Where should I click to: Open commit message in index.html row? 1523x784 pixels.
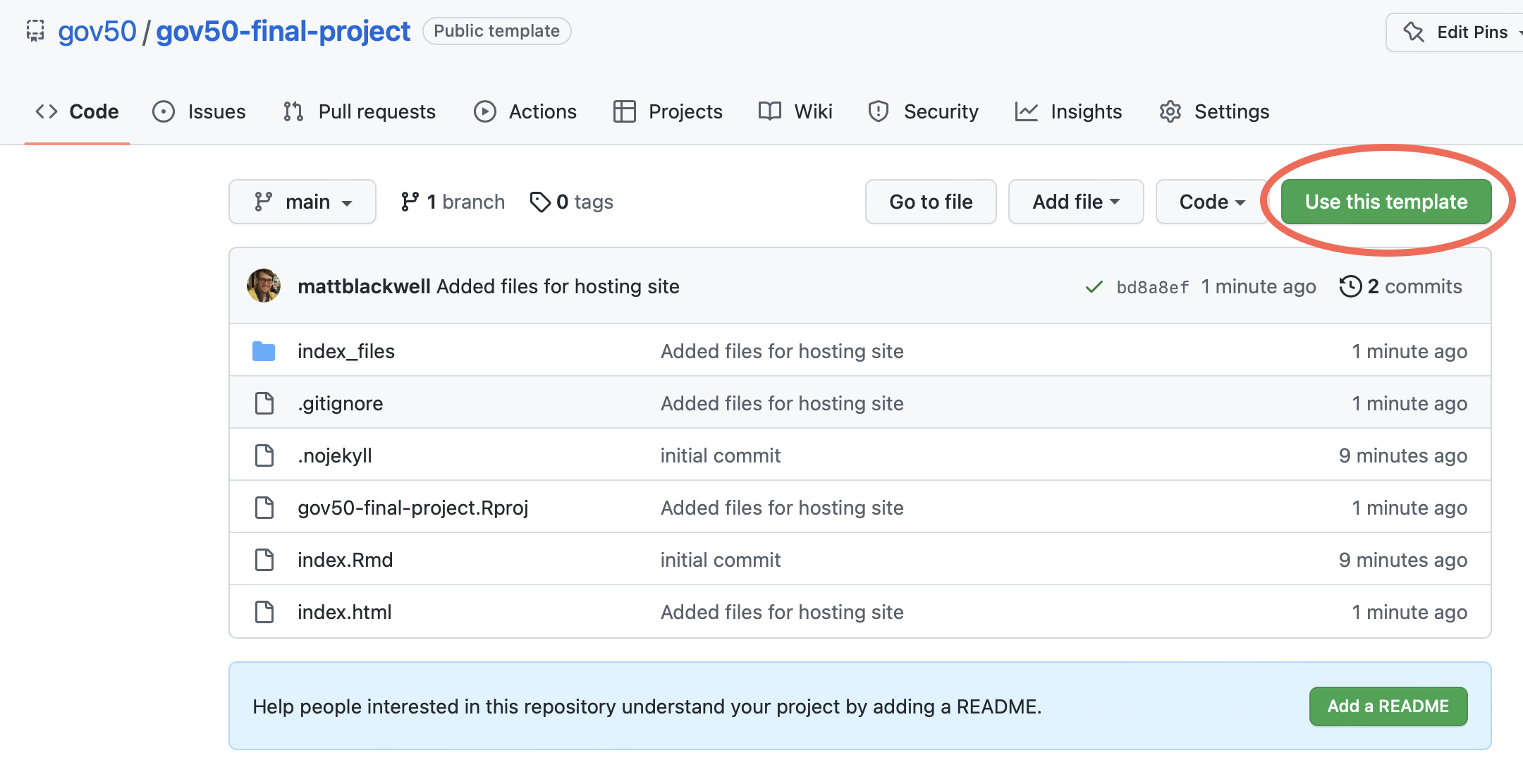(x=782, y=612)
